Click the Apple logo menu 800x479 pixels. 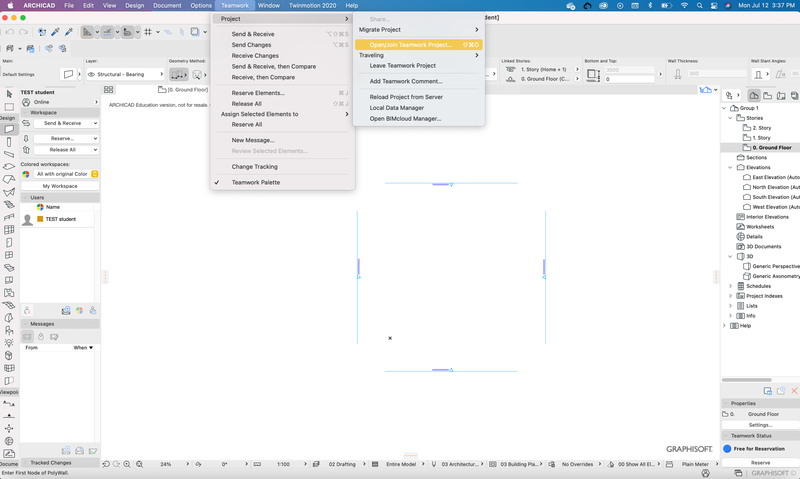pyautogui.click(x=10, y=6)
